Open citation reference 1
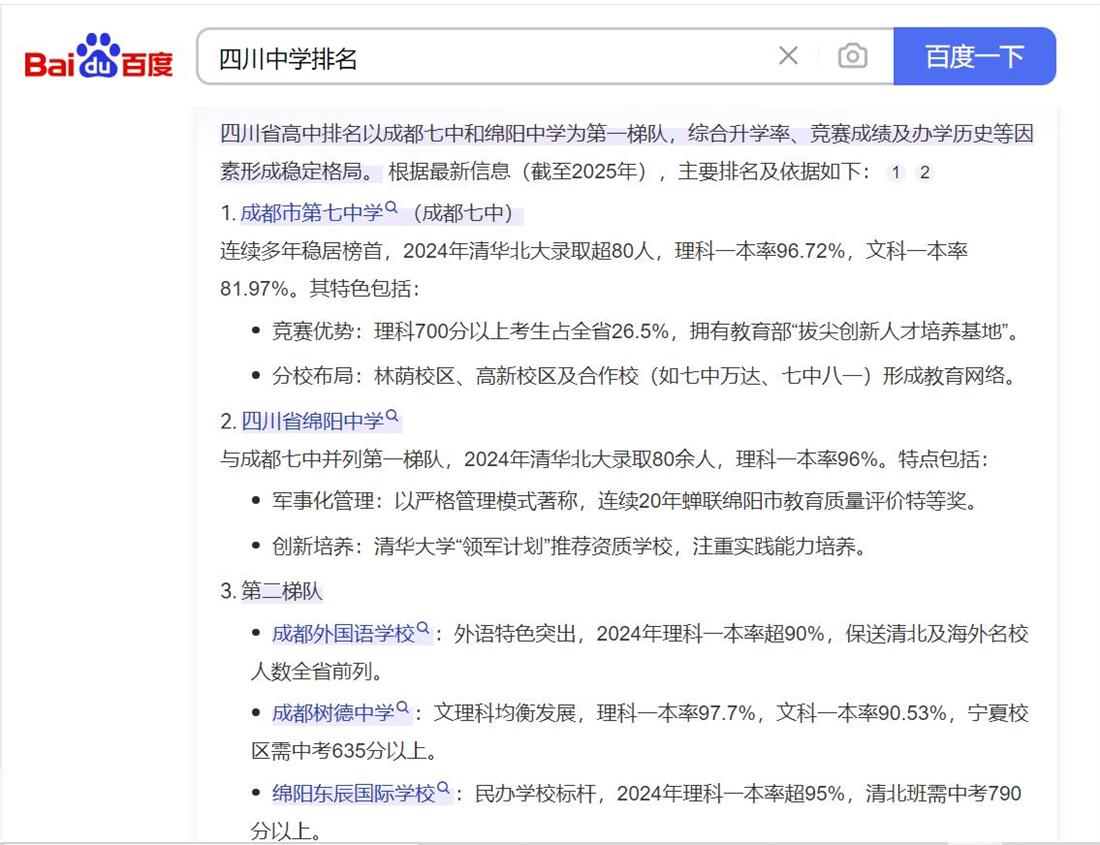The height and width of the screenshot is (845, 1100). [896, 173]
